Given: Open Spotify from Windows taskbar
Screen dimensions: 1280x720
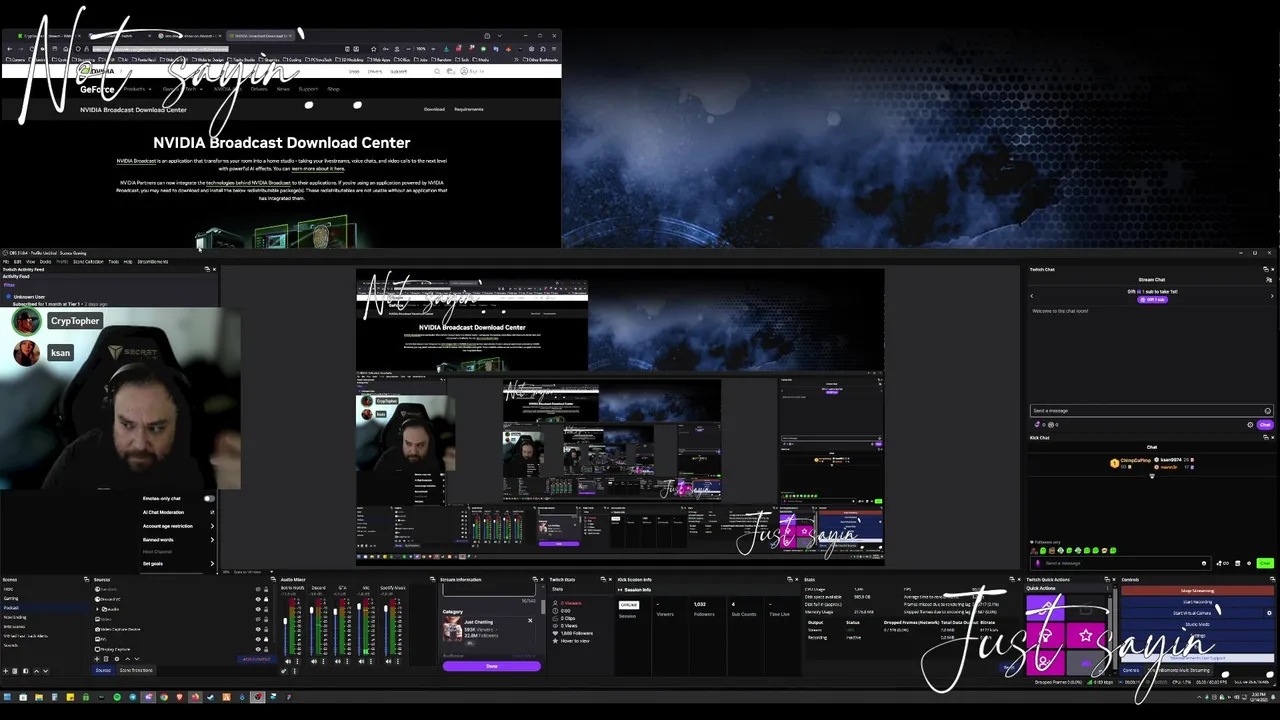Looking at the screenshot, I should [x=117, y=696].
